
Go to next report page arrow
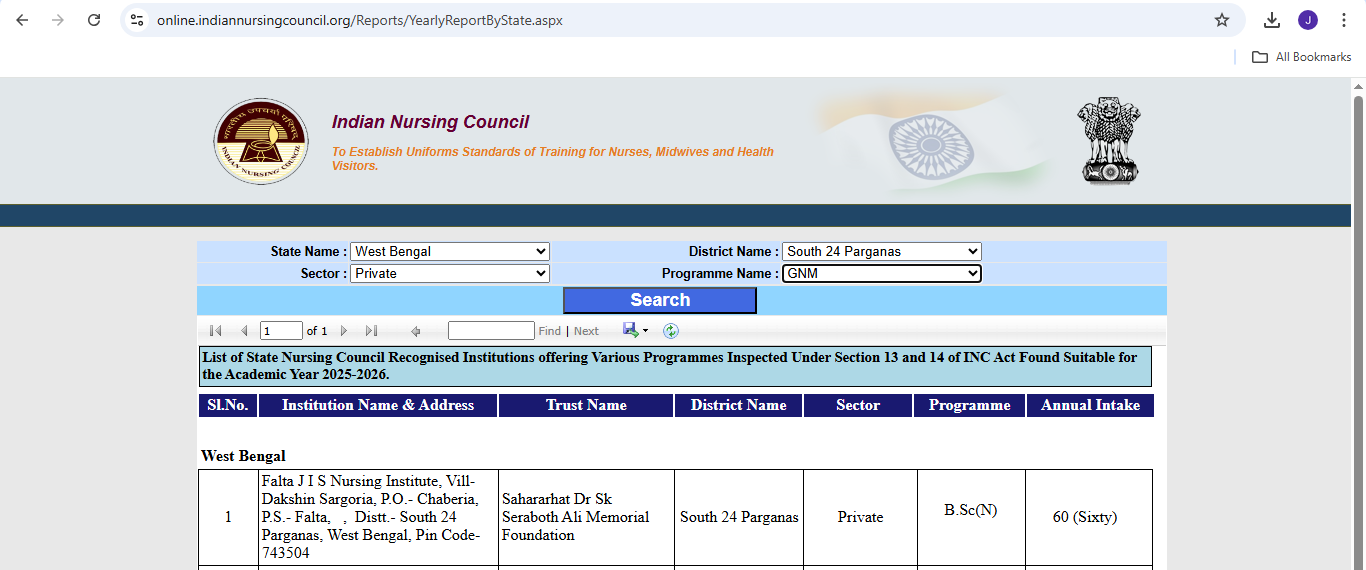(344, 331)
